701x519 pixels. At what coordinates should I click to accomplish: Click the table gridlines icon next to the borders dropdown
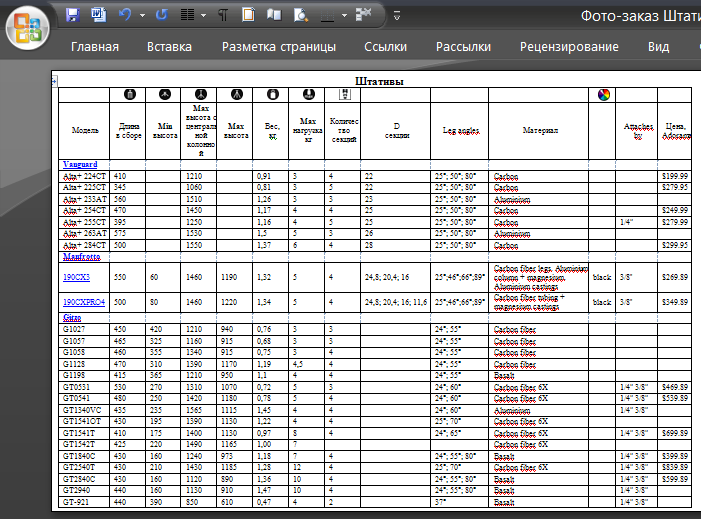[363, 14]
